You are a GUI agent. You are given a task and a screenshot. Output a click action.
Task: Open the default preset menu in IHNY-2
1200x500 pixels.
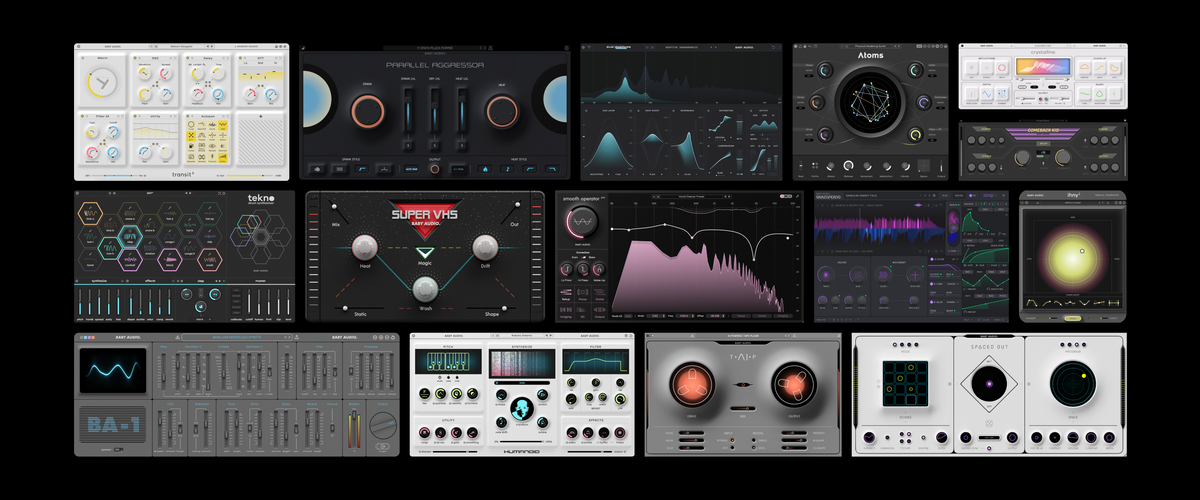pos(1073,202)
